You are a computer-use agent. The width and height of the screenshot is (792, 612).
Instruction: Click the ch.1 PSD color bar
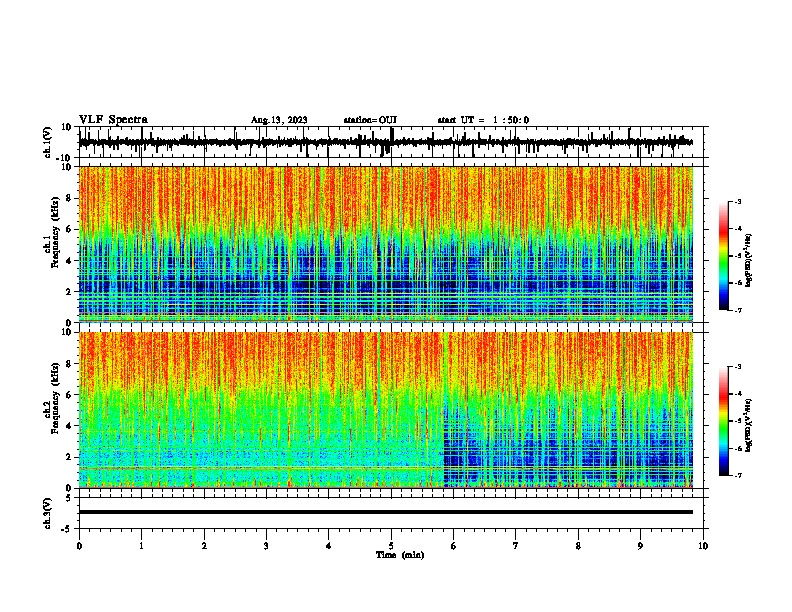(x=724, y=256)
